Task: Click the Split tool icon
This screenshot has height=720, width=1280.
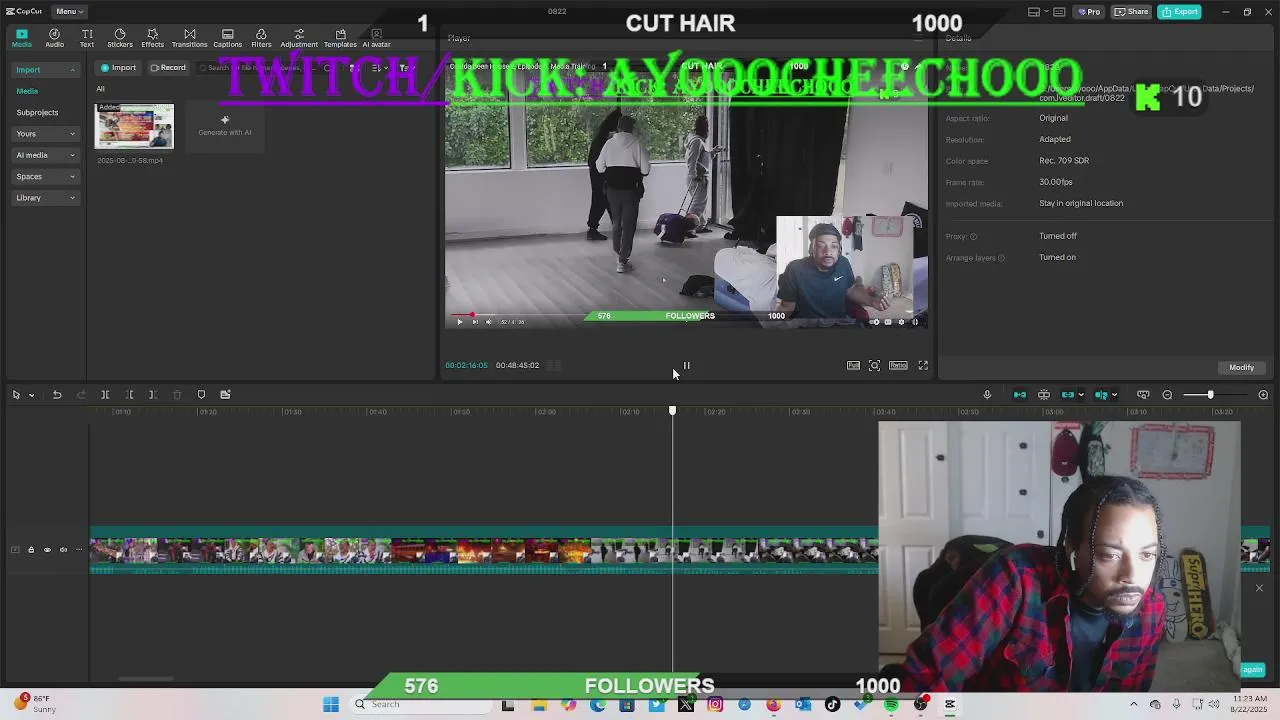Action: click(105, 395)
